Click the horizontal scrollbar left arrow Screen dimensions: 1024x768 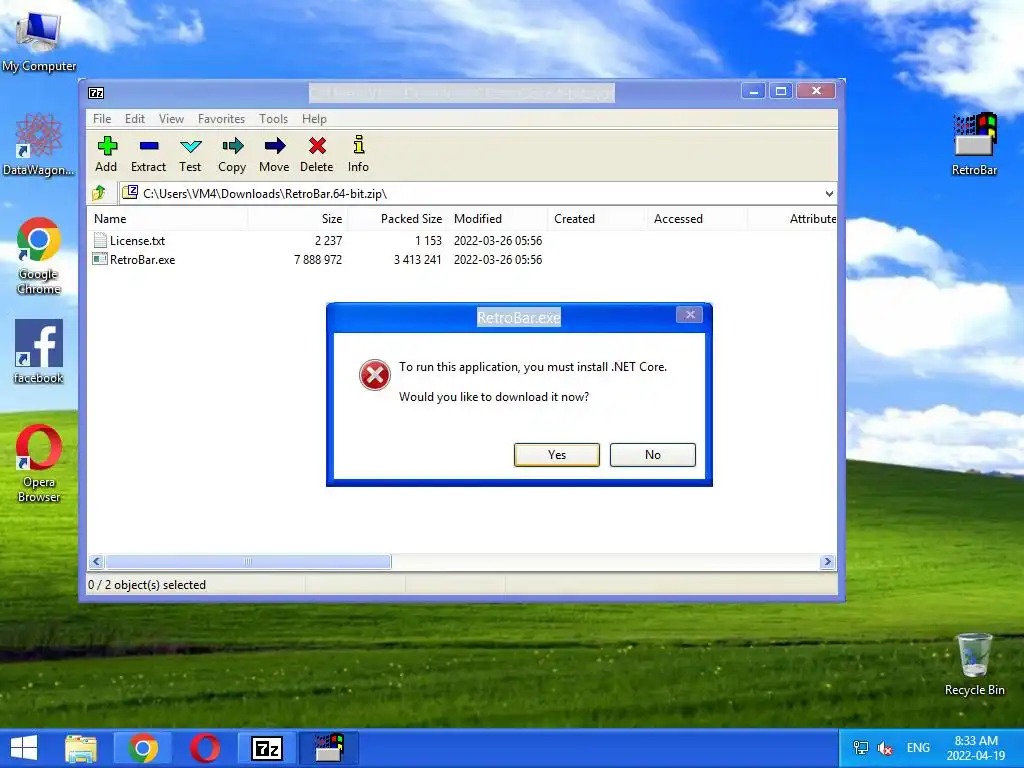coord(97,562)
